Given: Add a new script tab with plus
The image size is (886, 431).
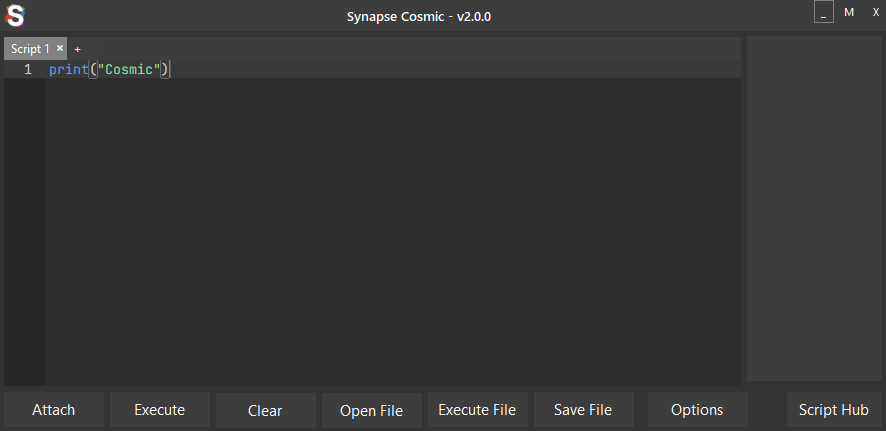Looking at the screenshot, I should [x=78, y=49].
